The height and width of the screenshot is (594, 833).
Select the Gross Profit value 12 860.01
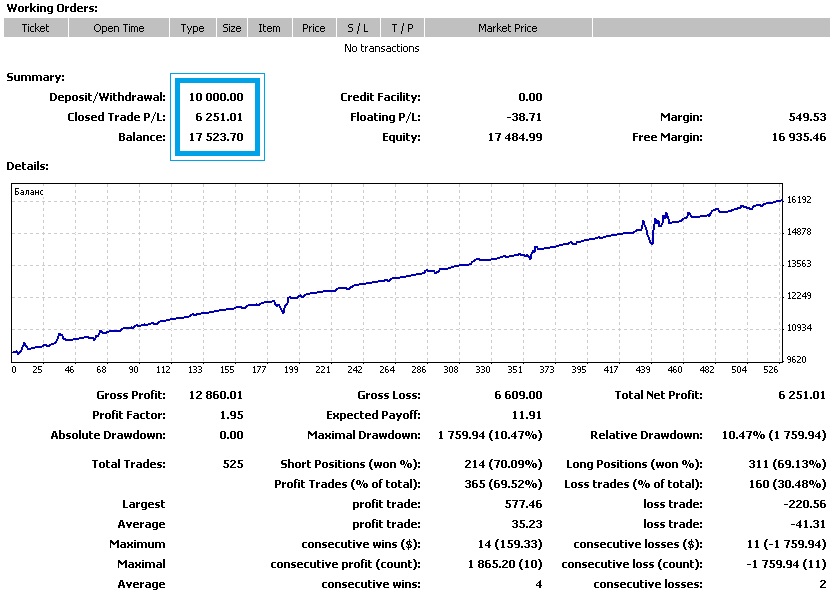coord(216,395)
